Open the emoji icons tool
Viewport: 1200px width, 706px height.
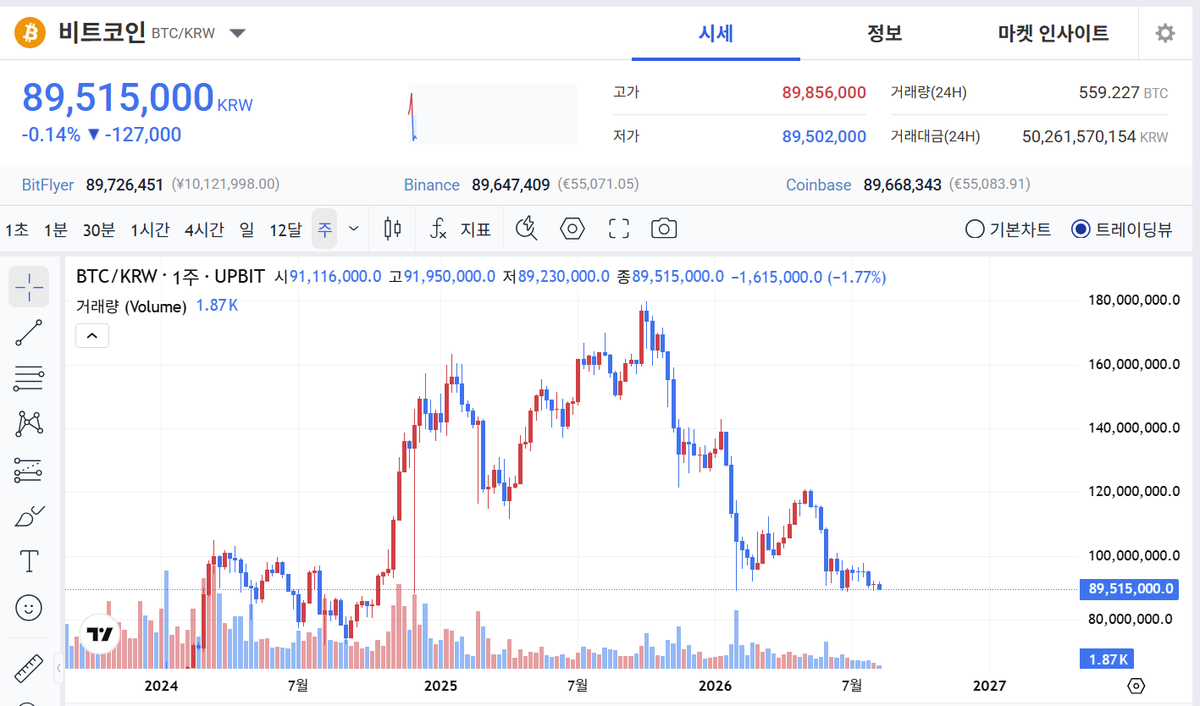(29, 607)
